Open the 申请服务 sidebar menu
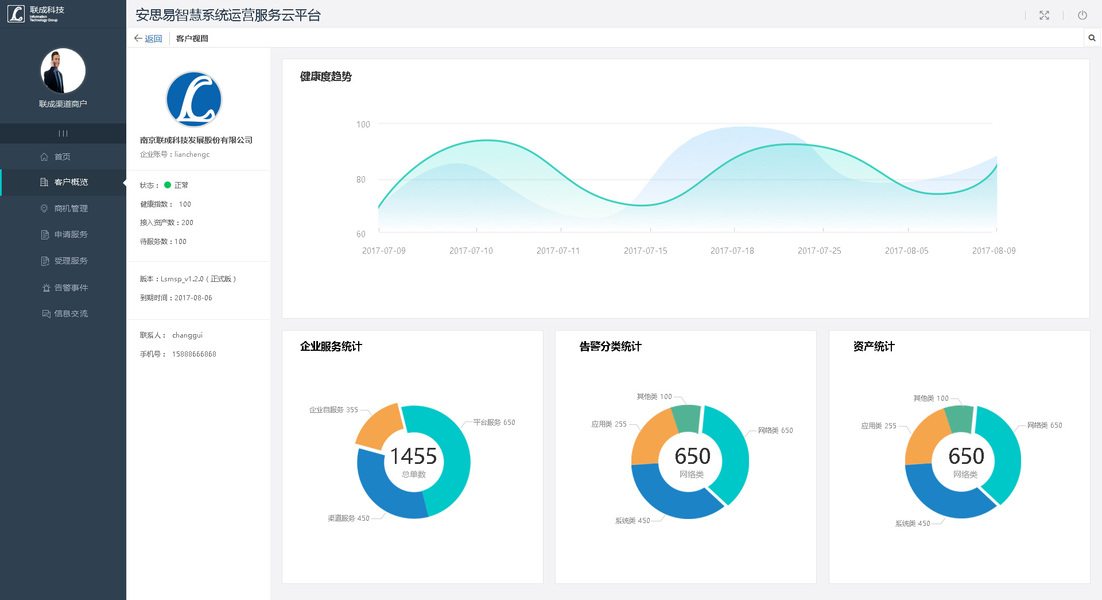 pyautogui.click(x=63, y=235)
